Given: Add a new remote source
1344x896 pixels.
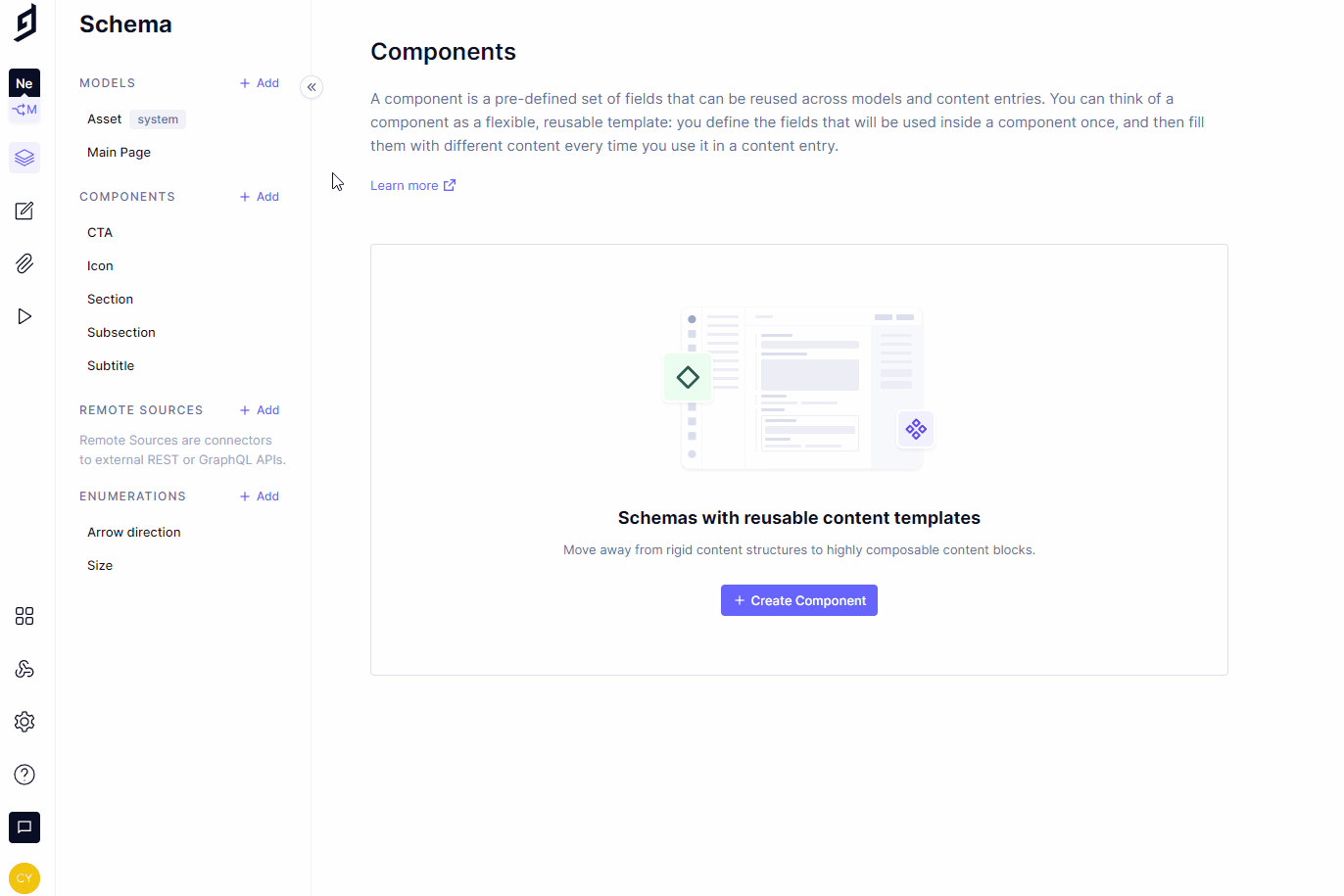Looking at the screenshot, I should pos(260,410).
